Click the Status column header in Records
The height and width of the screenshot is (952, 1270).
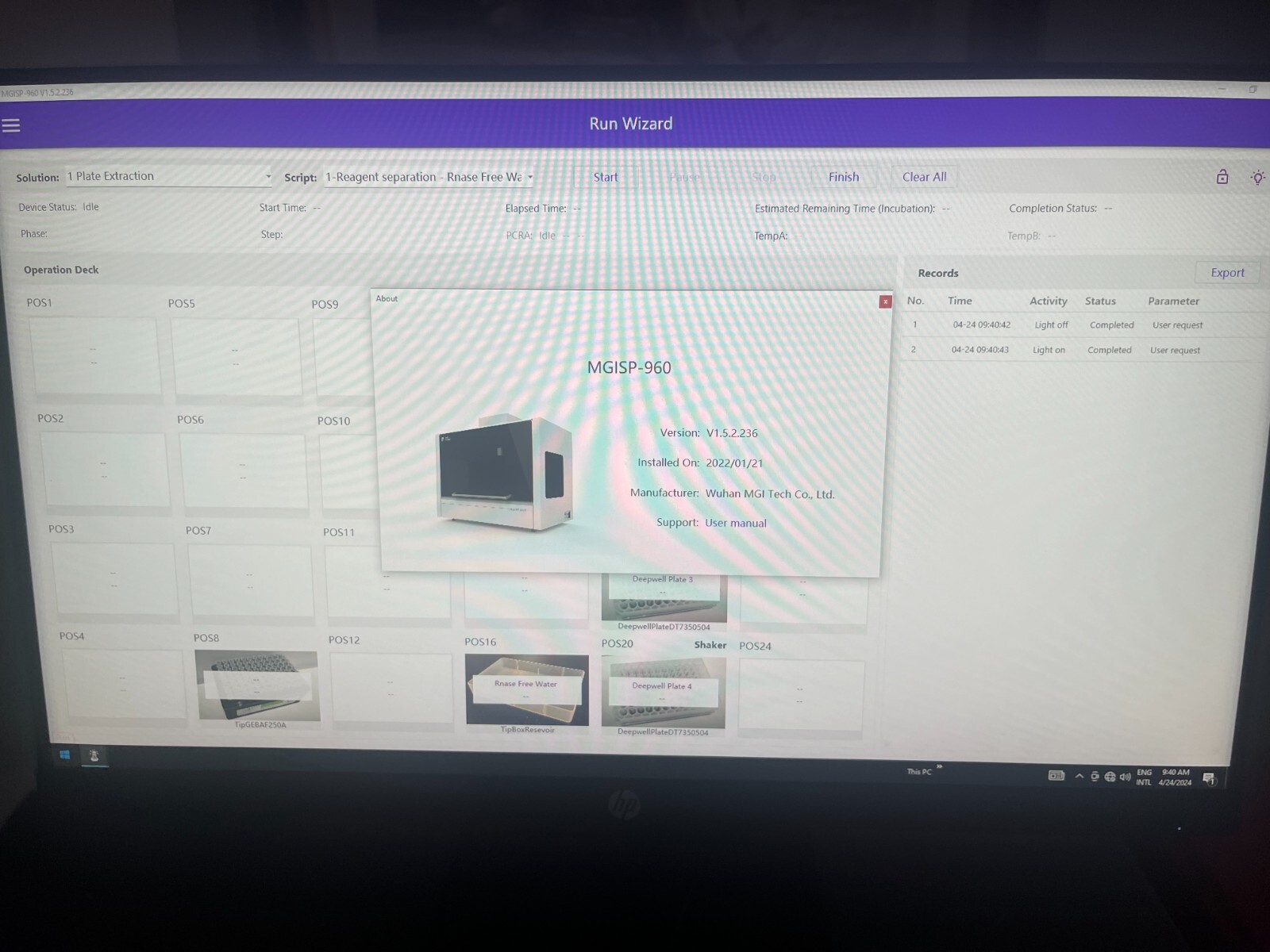pyautogui.click(x=1100, y=301)
